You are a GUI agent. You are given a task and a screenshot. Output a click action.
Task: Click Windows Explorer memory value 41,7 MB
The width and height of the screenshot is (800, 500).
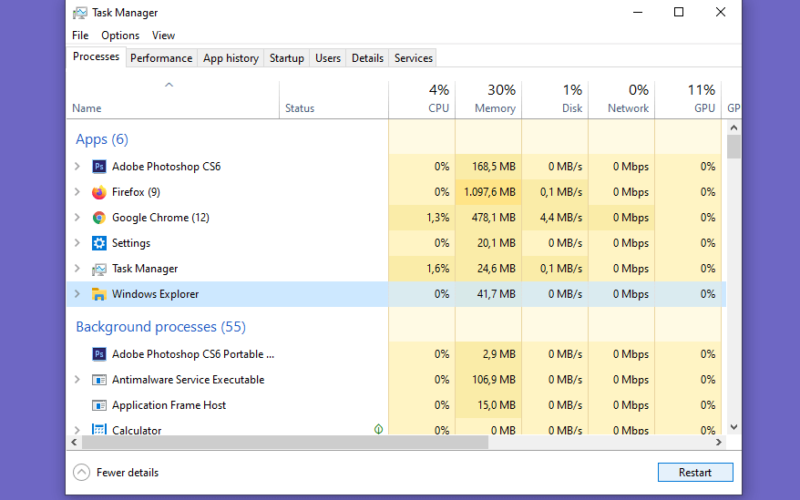(496, 294)
